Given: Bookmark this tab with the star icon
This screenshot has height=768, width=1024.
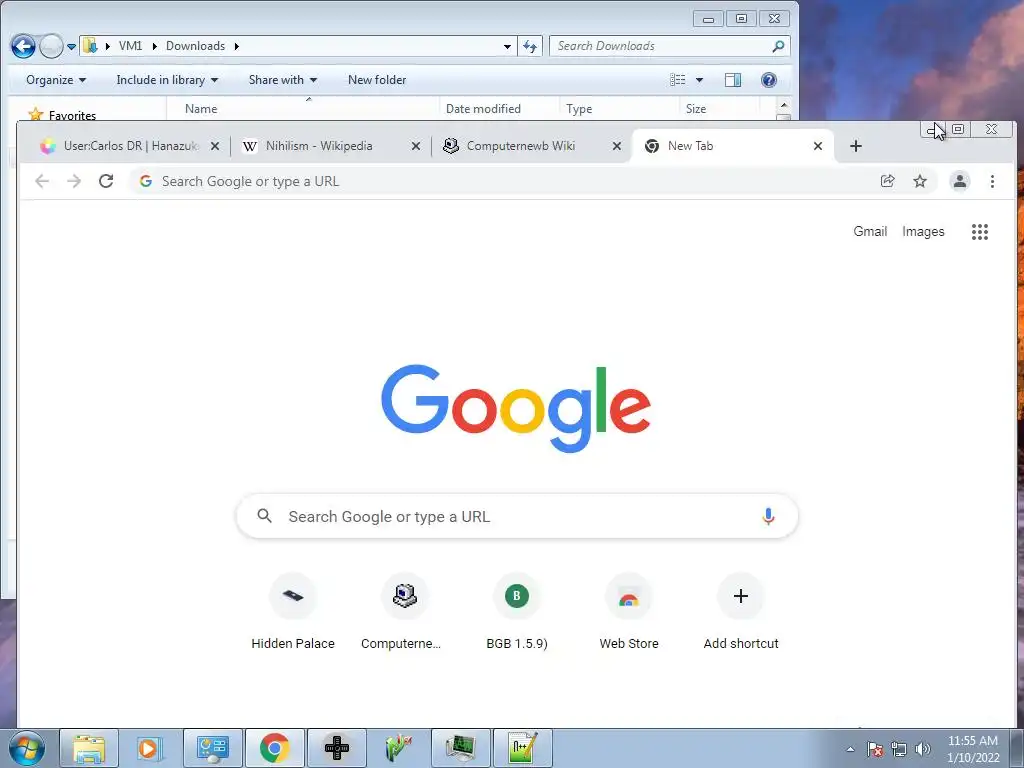Looking at the screenshot, I should tap(920, 181).
